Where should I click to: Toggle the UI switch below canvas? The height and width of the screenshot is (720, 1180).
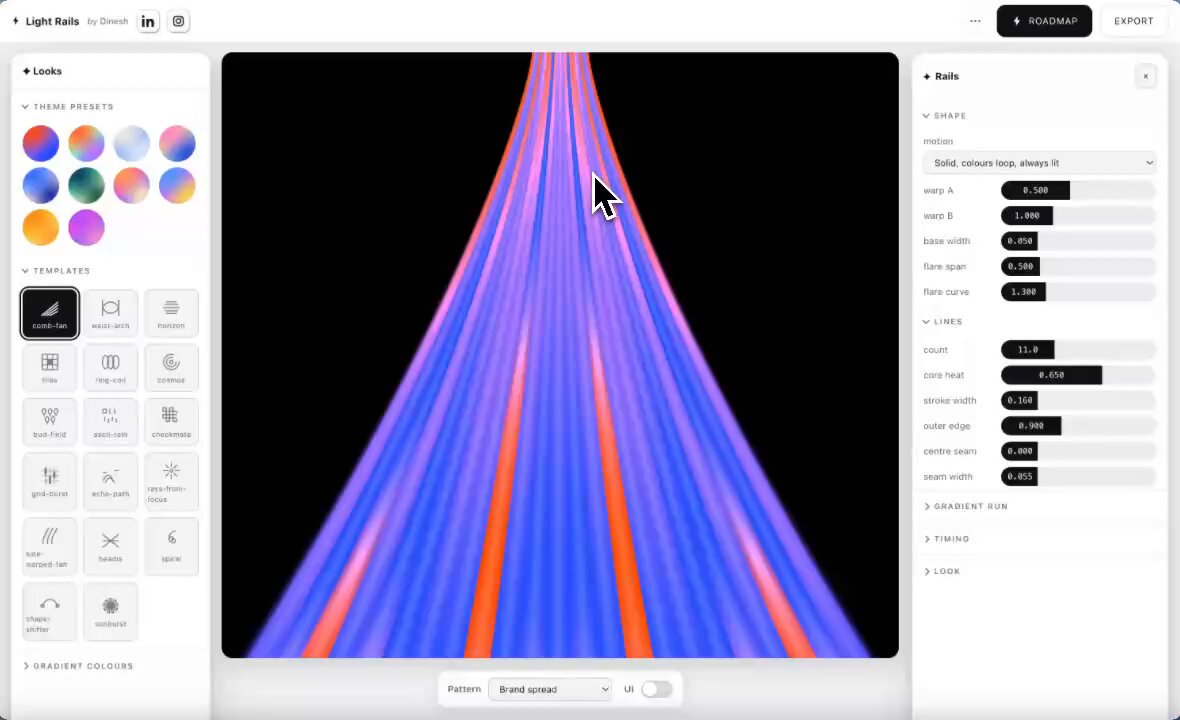[x=656, y=689]
